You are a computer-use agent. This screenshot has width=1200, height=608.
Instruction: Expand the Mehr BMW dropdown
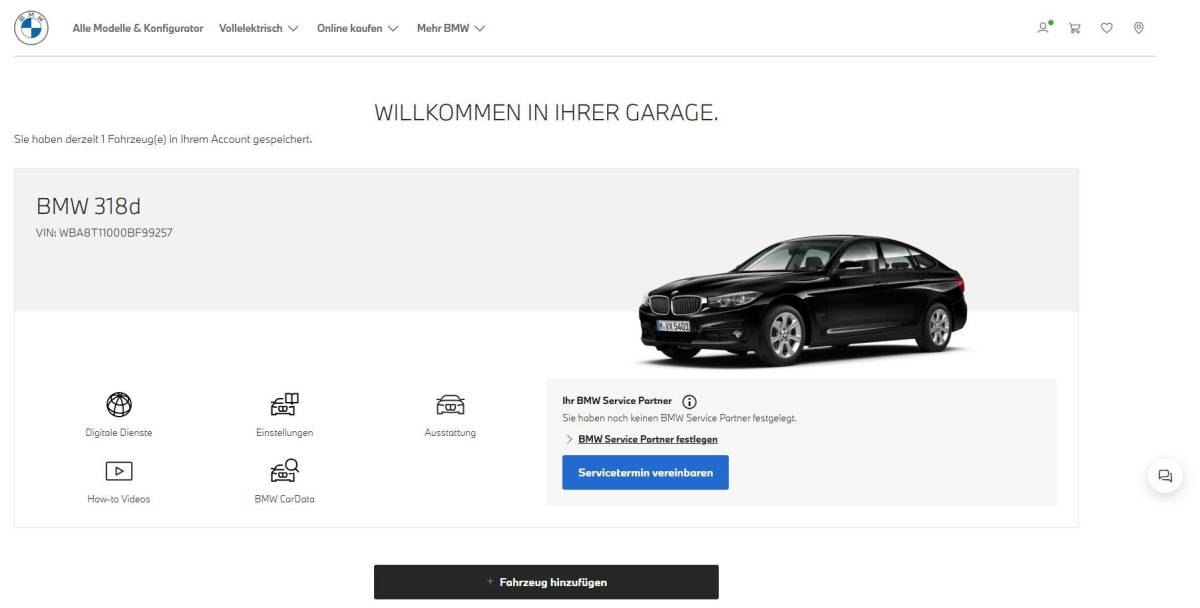click(x=451, y=28)
